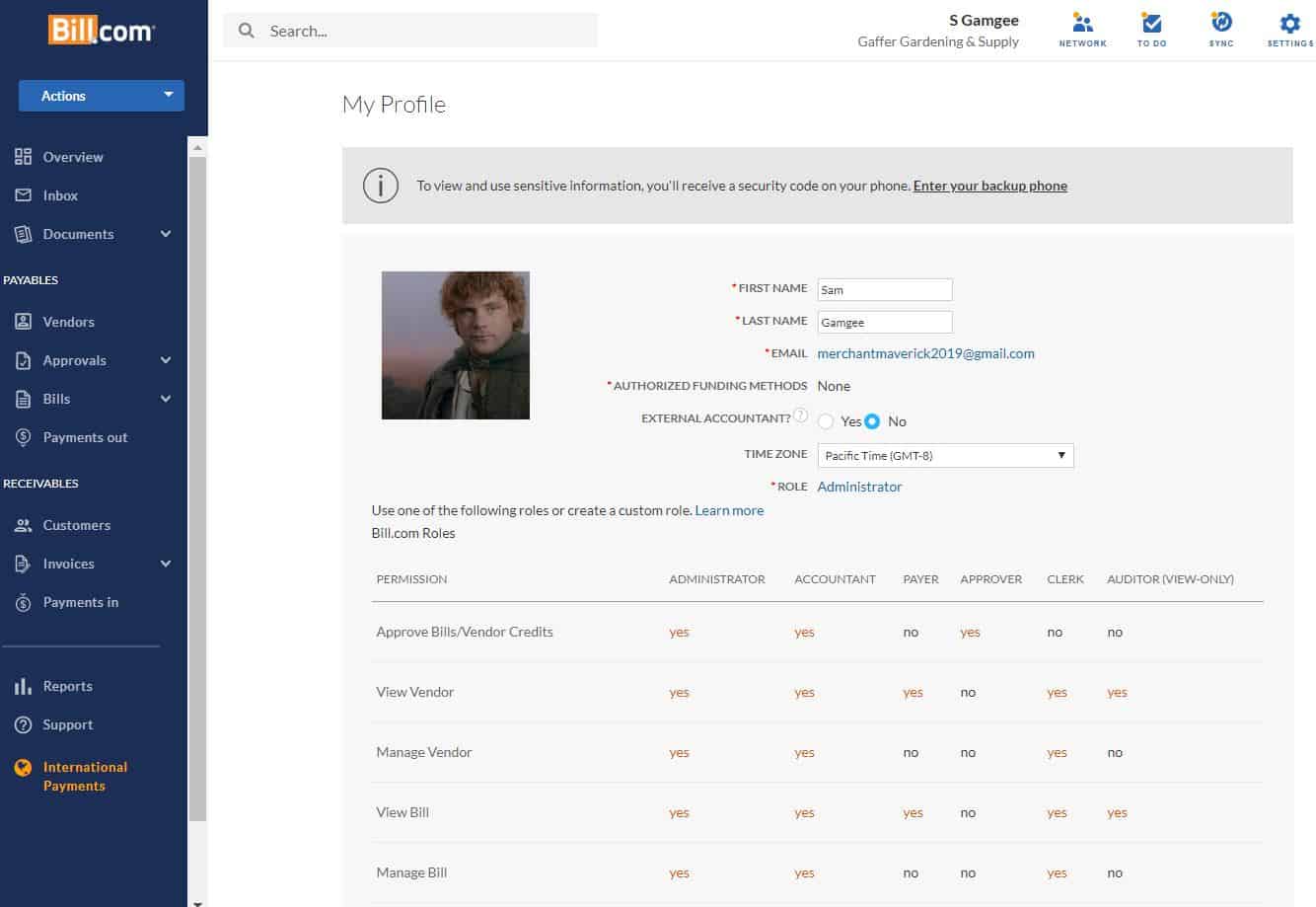
Task: Click the Customers people icon
Action: (x=23, y=525)
